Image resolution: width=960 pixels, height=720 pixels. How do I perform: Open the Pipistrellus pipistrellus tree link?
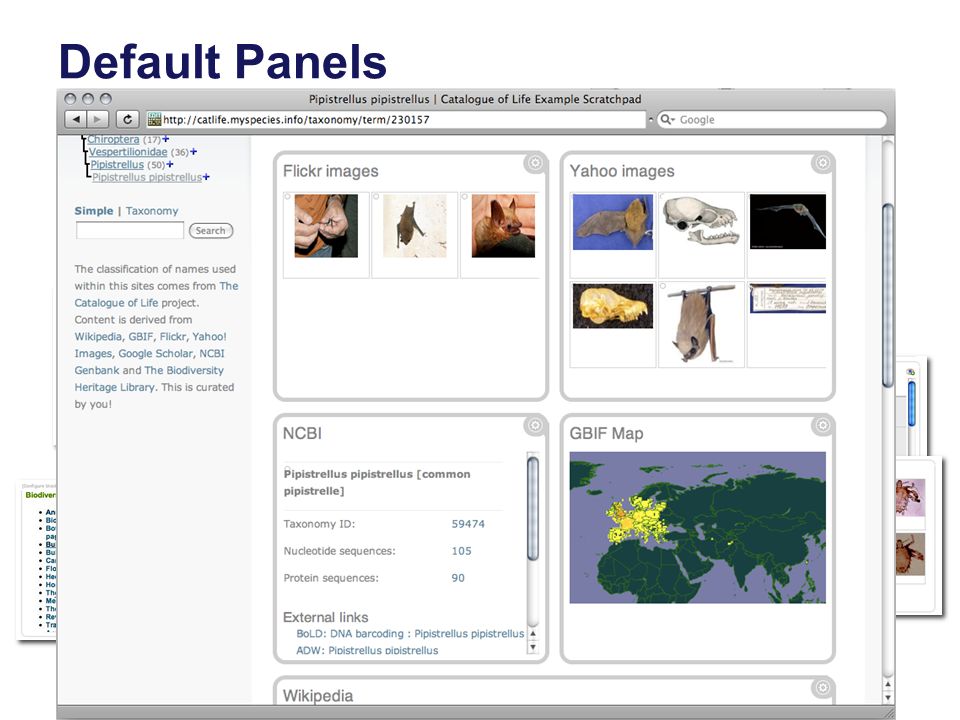[x=147, y=178]
